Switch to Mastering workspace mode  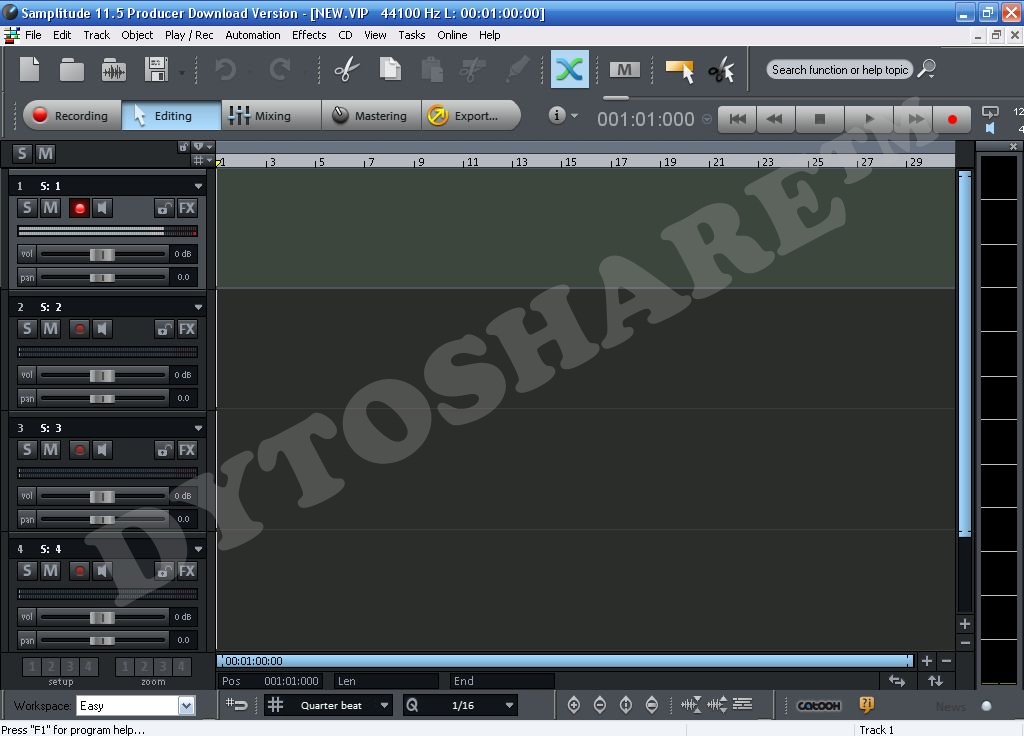pos(371,116)
